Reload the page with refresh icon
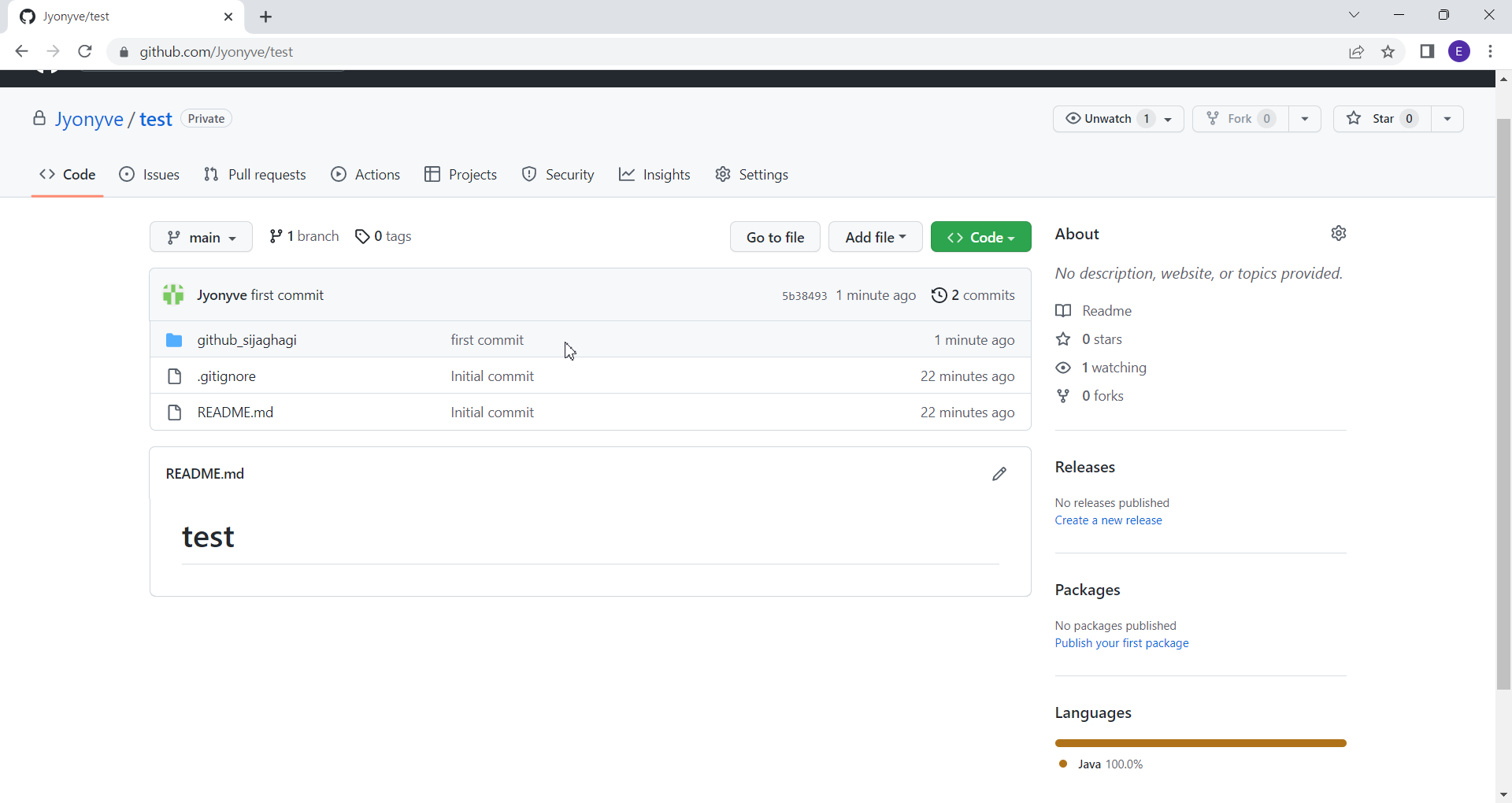This screenshot has height=803, width=1512. tap(85, 52)
